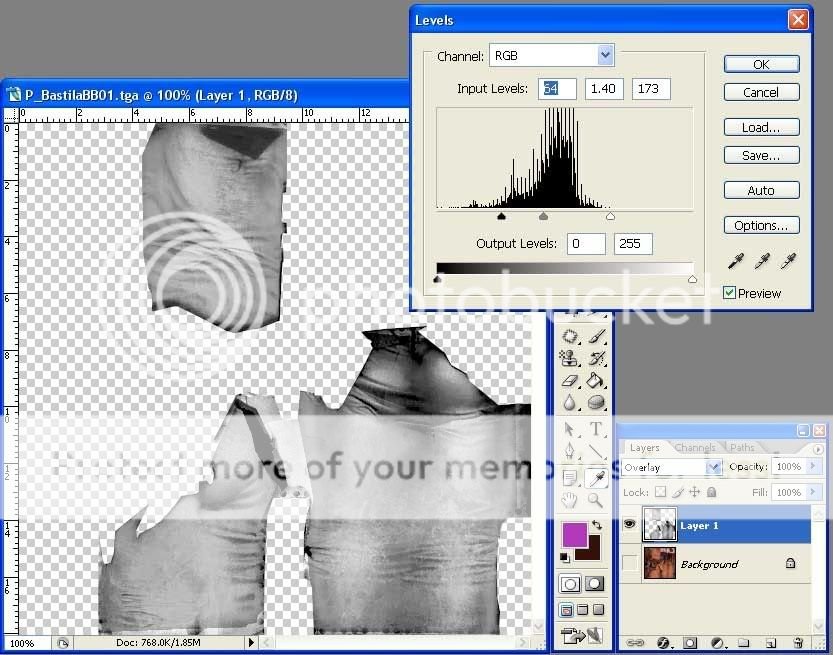Open the Fill slider arrow

812,492
